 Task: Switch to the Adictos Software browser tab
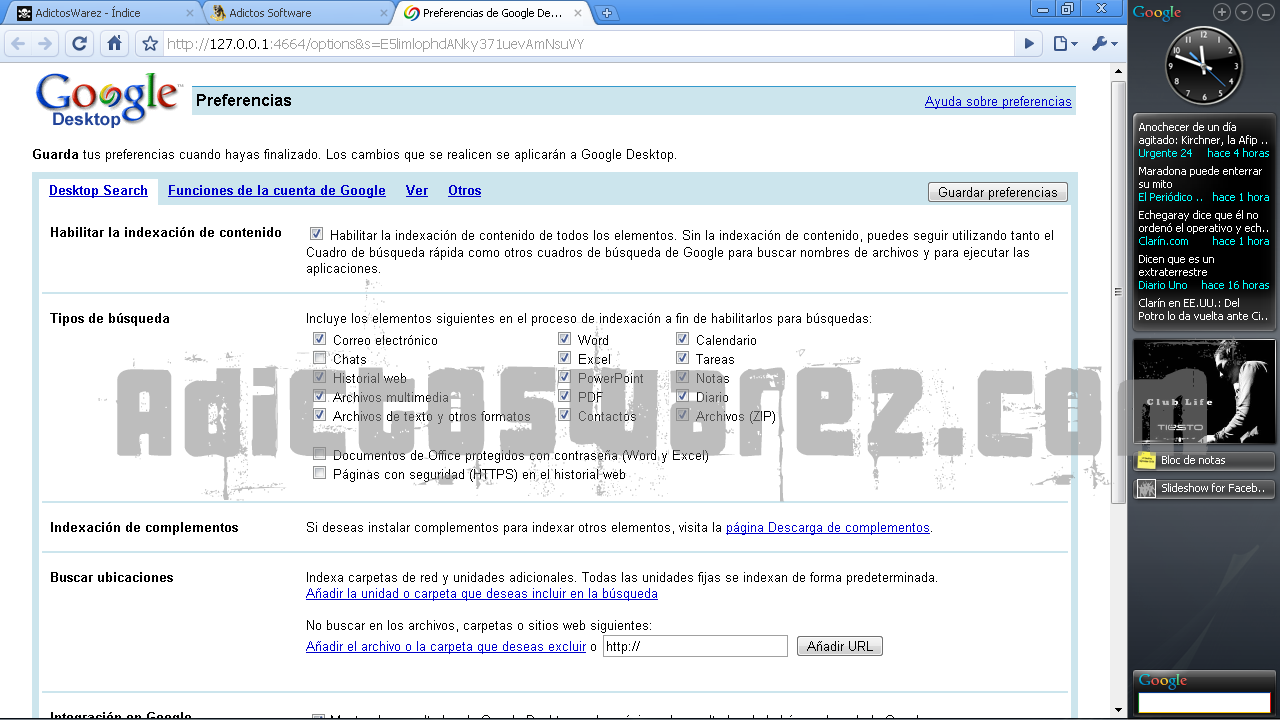(x=297, y=13)
